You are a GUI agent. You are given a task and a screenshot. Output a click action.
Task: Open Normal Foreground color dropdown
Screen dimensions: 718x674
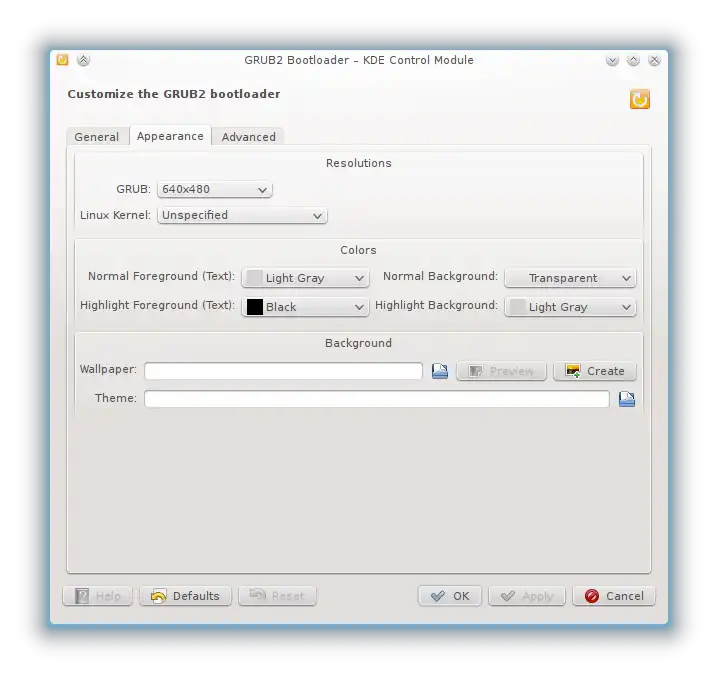tap(305, 278)
